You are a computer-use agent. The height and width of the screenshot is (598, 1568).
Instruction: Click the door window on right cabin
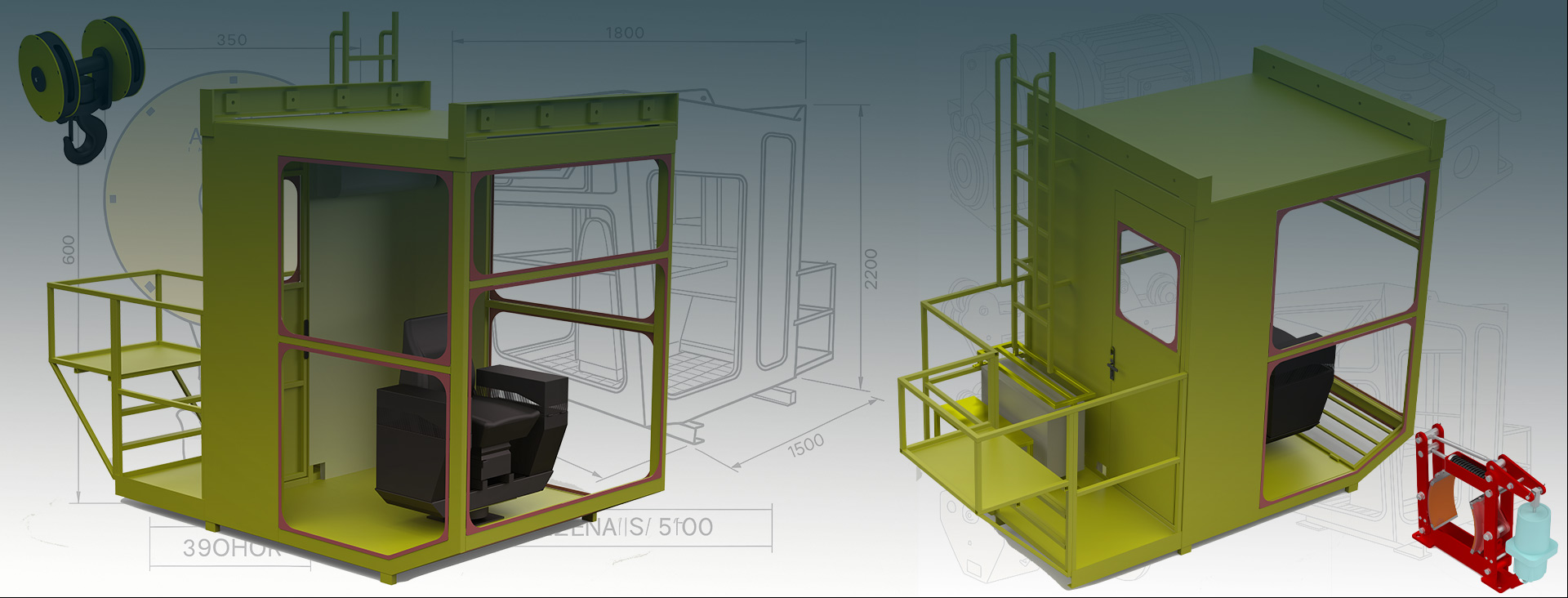tap(1147, 286)
